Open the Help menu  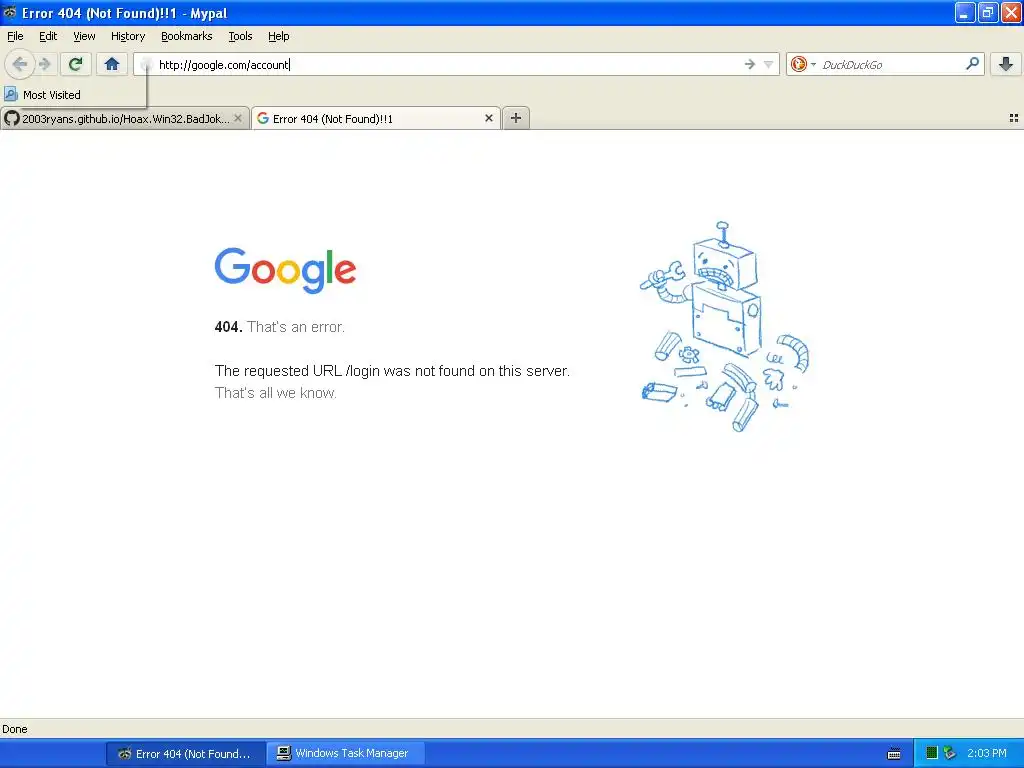coord(279,36)
